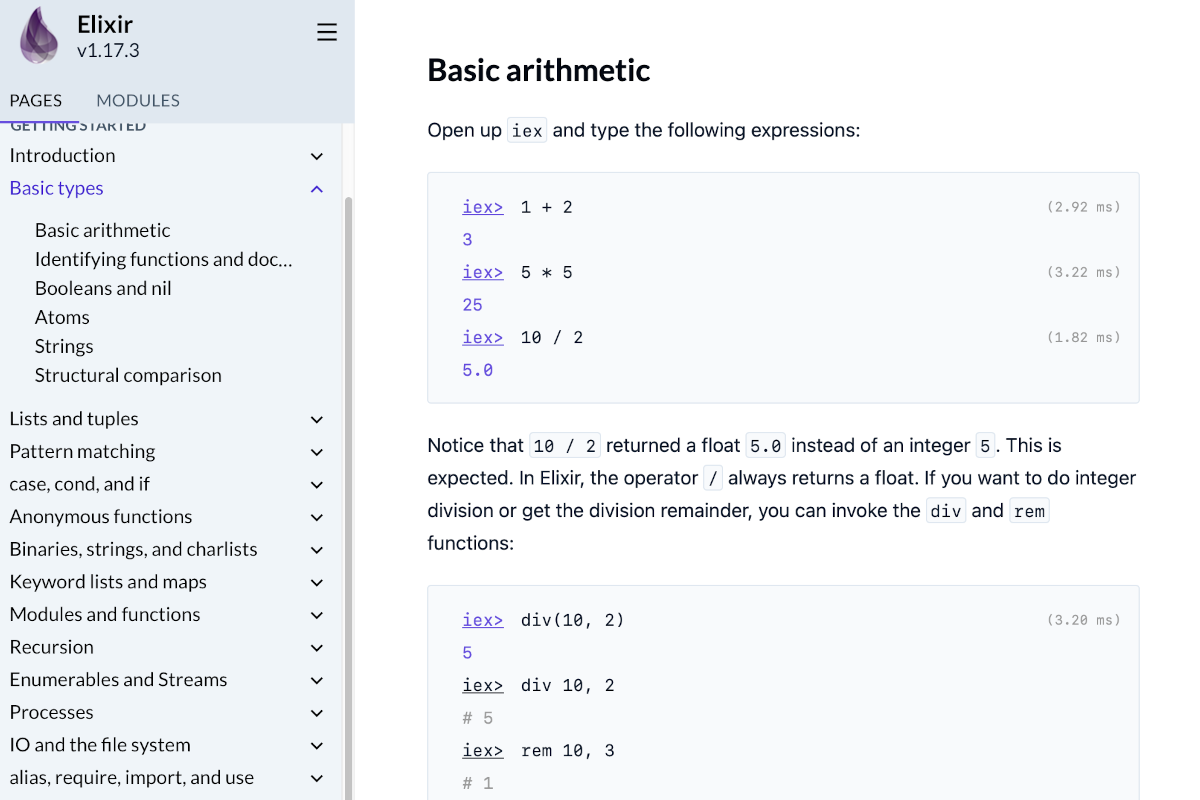Click iex> prompt before div 10, 2
Viewport: 1200px width, 800px height.
click(x=482, y=685)
